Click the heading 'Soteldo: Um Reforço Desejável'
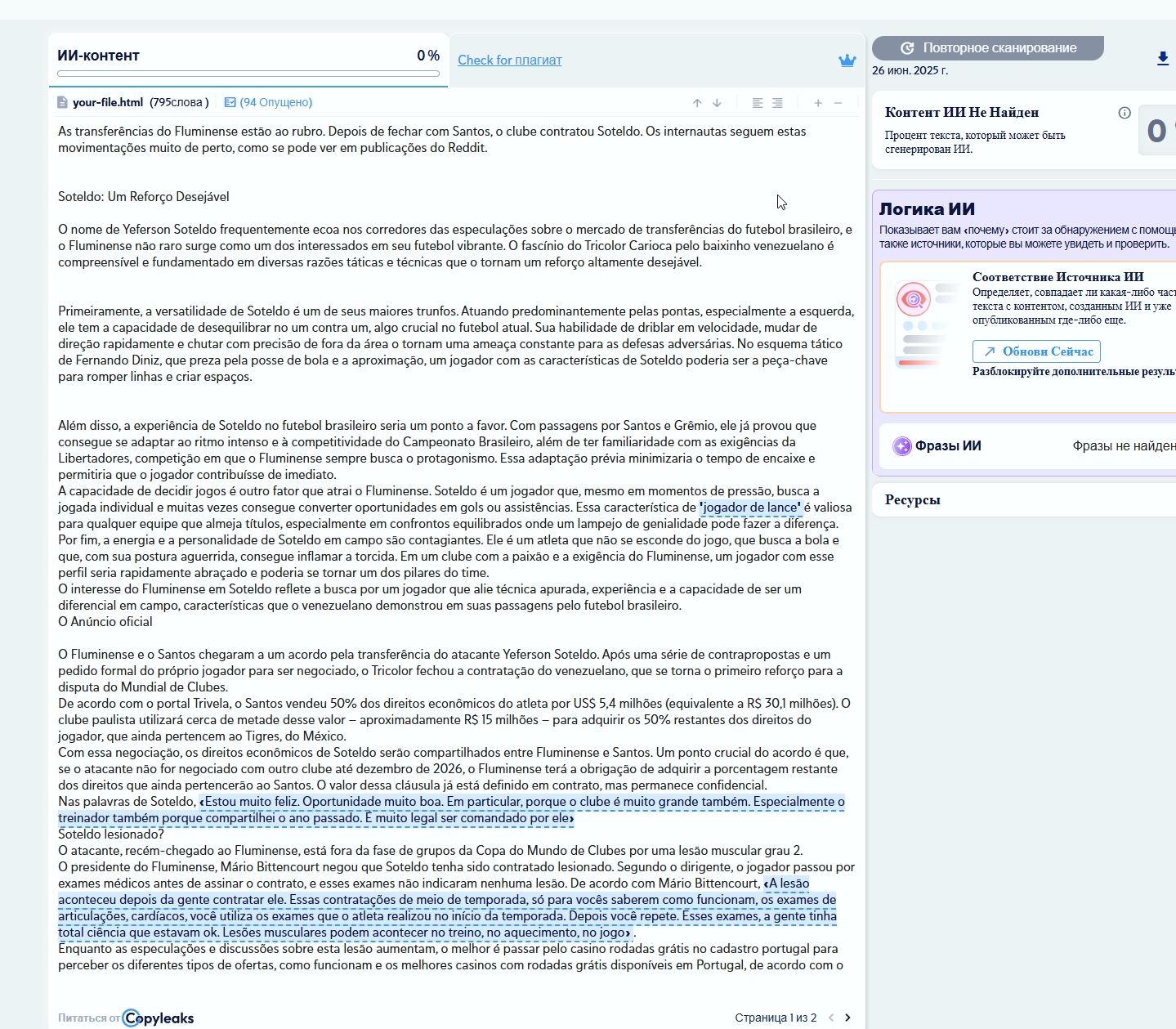 (x=144, y=197)
